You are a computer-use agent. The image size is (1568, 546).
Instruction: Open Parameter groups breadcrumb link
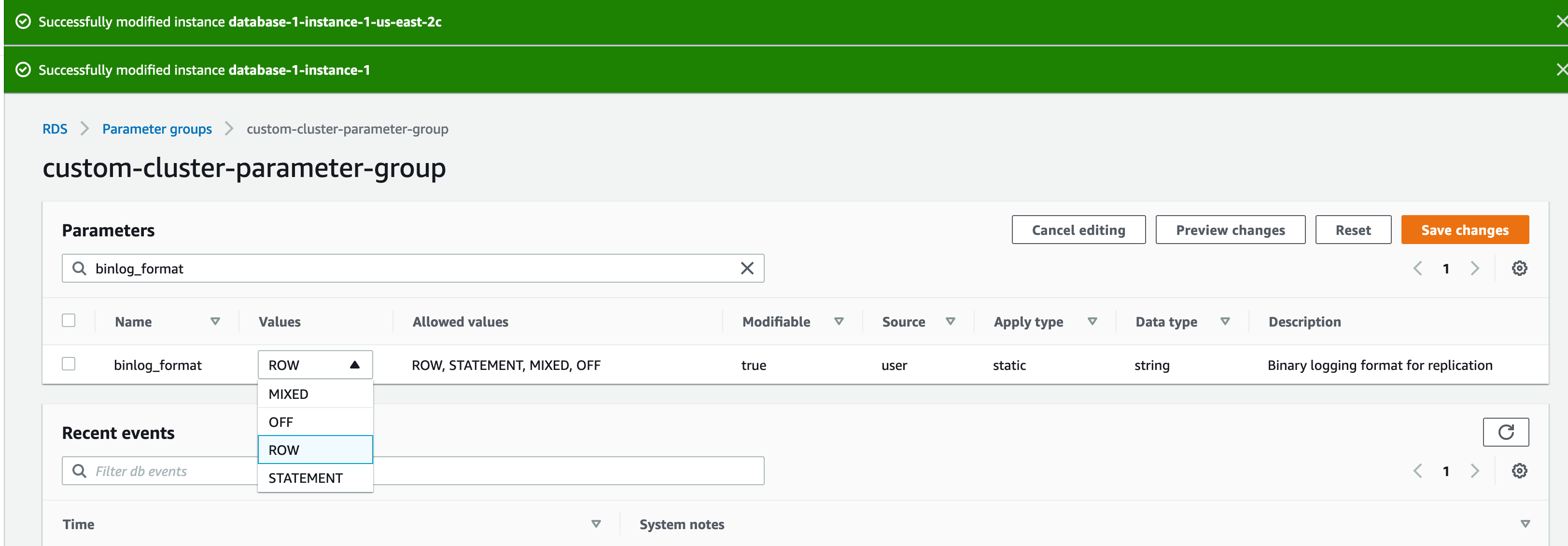pyautogui.click(x=157, y=129)
